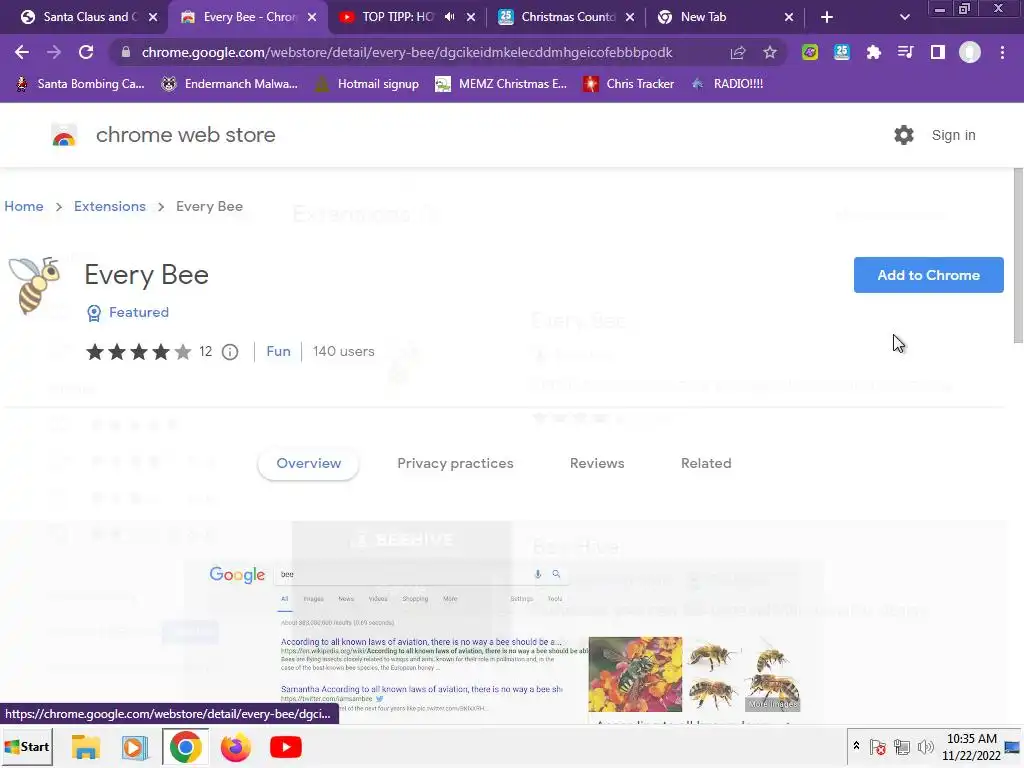Show hidden system tray icons
1024x768 pixels.
[856, 746]
